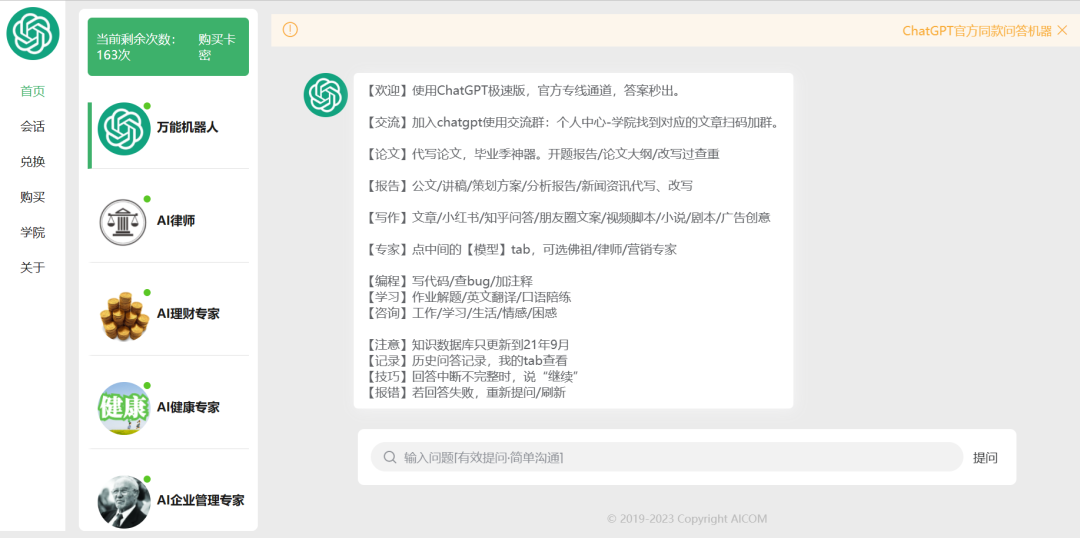
Task: Click the ChatGPT官方同款问答机器 notice text
Action: 977,30
